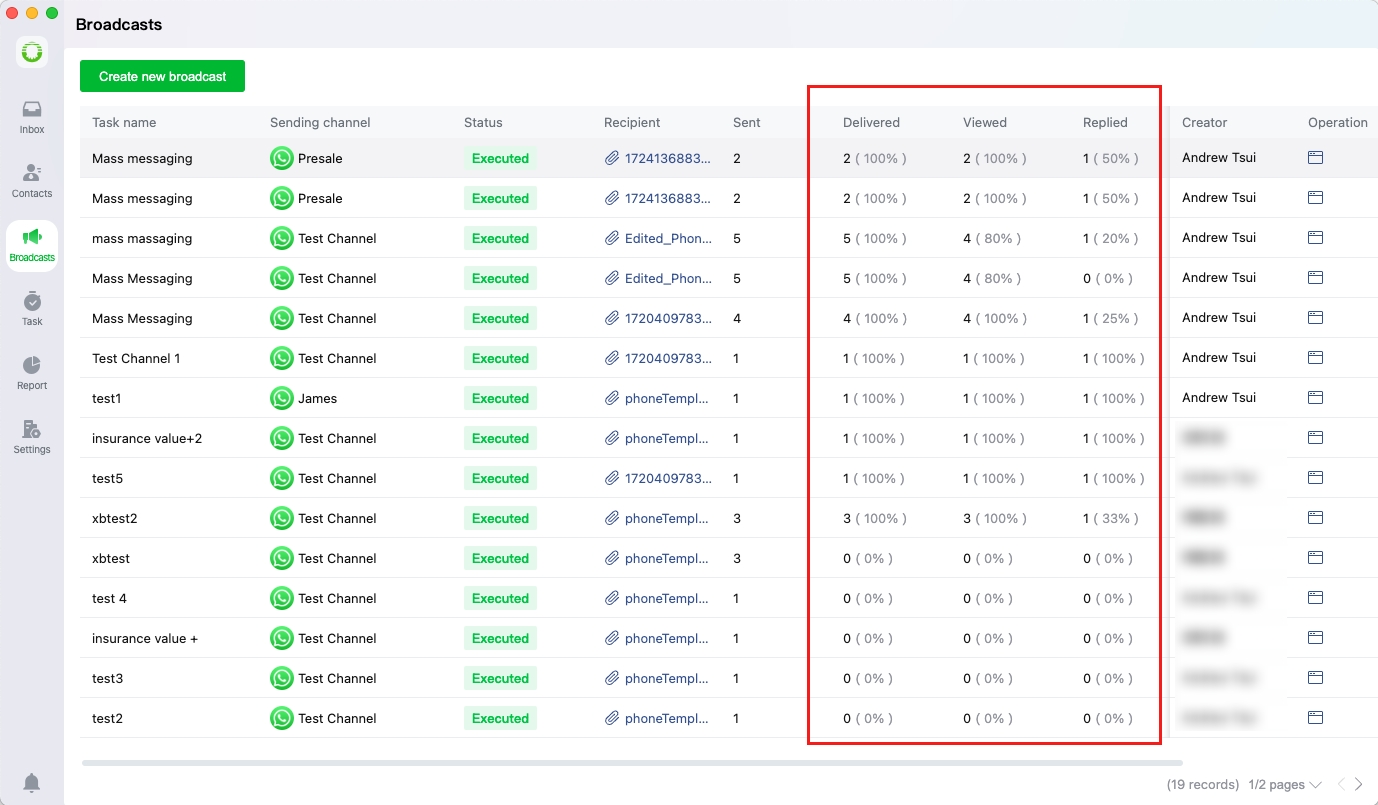Open Contacts in the sidebar
This screenshot has height=805, width=1378.
coord(32,180)
